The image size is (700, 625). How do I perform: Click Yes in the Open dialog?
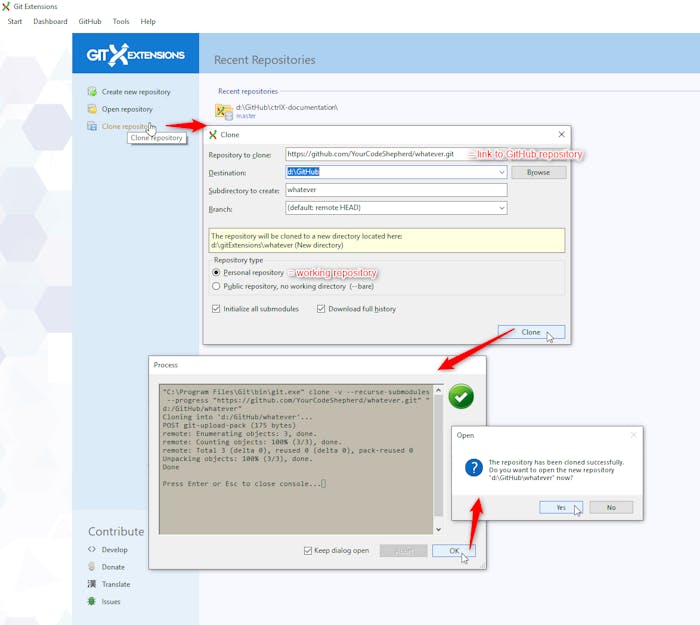561,507
